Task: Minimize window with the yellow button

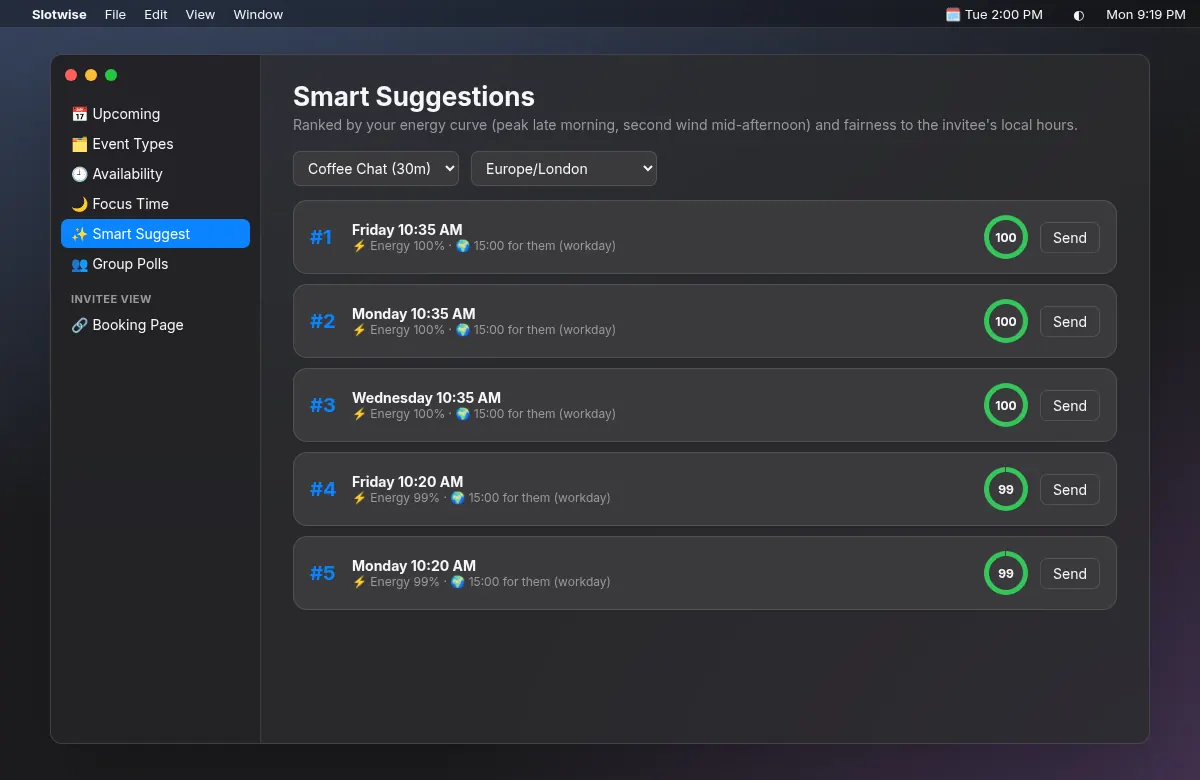Action: point(91,75)
